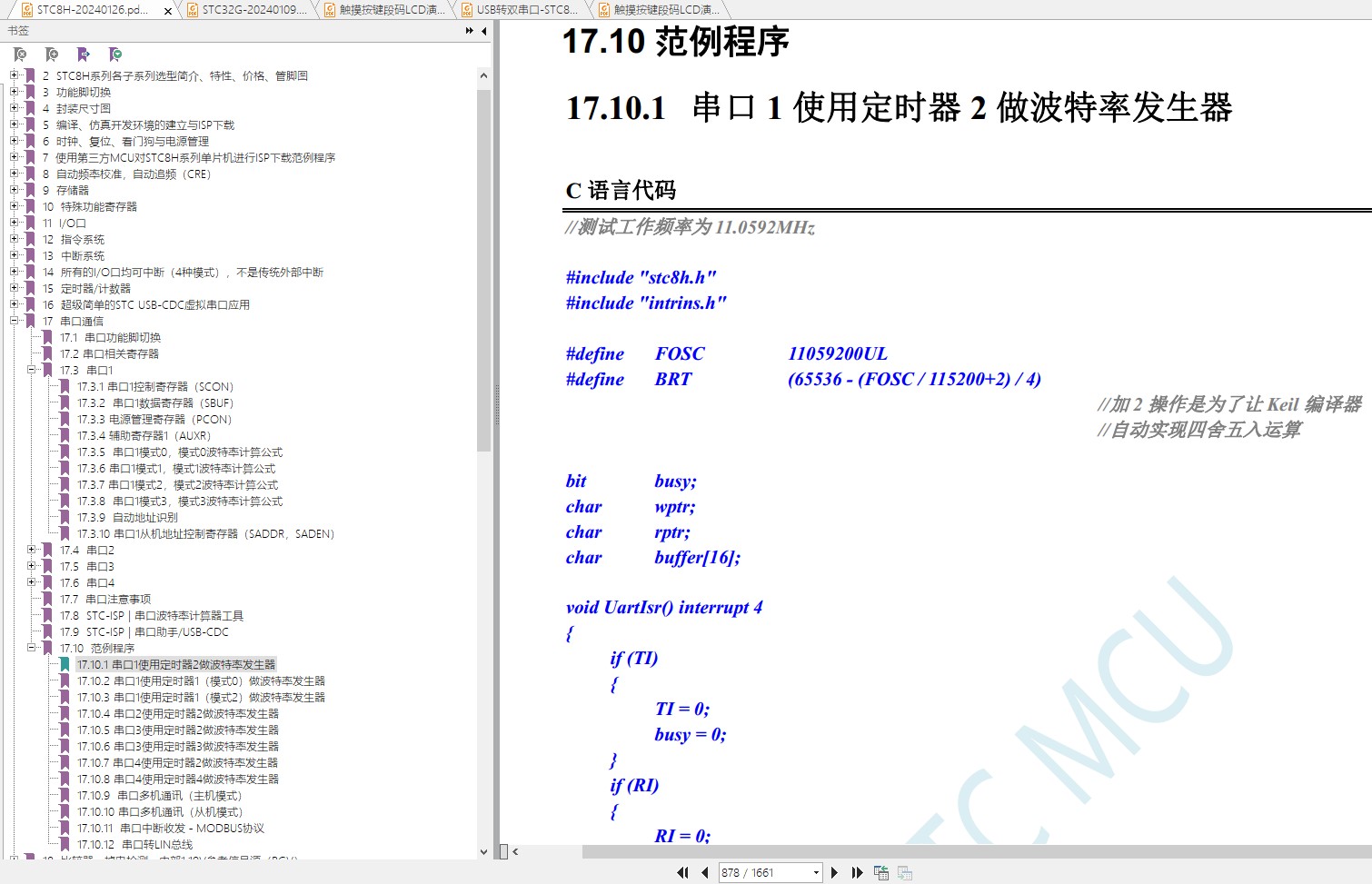Open bookmark 16 超级简单的STC USB-CDC虚拟串口应用
Screen dimensions: 1372x884
tap(145, 305)
